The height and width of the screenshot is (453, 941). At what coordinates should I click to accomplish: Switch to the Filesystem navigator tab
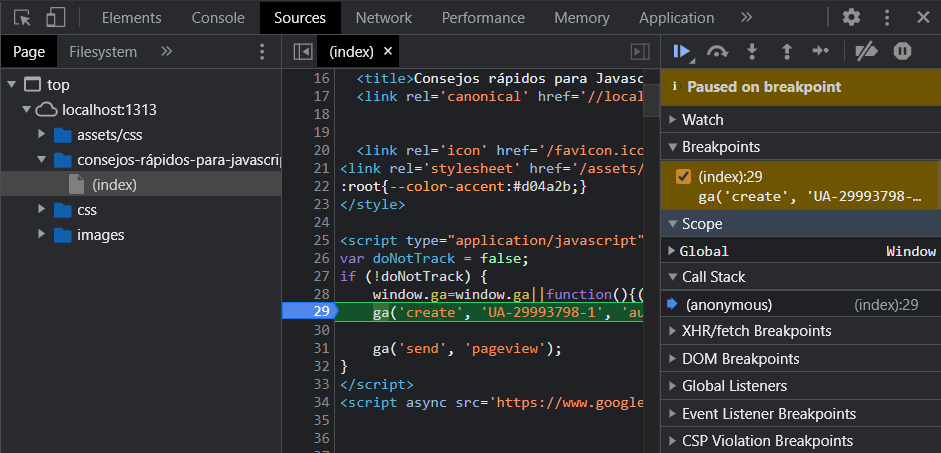[x=103, y=52]
